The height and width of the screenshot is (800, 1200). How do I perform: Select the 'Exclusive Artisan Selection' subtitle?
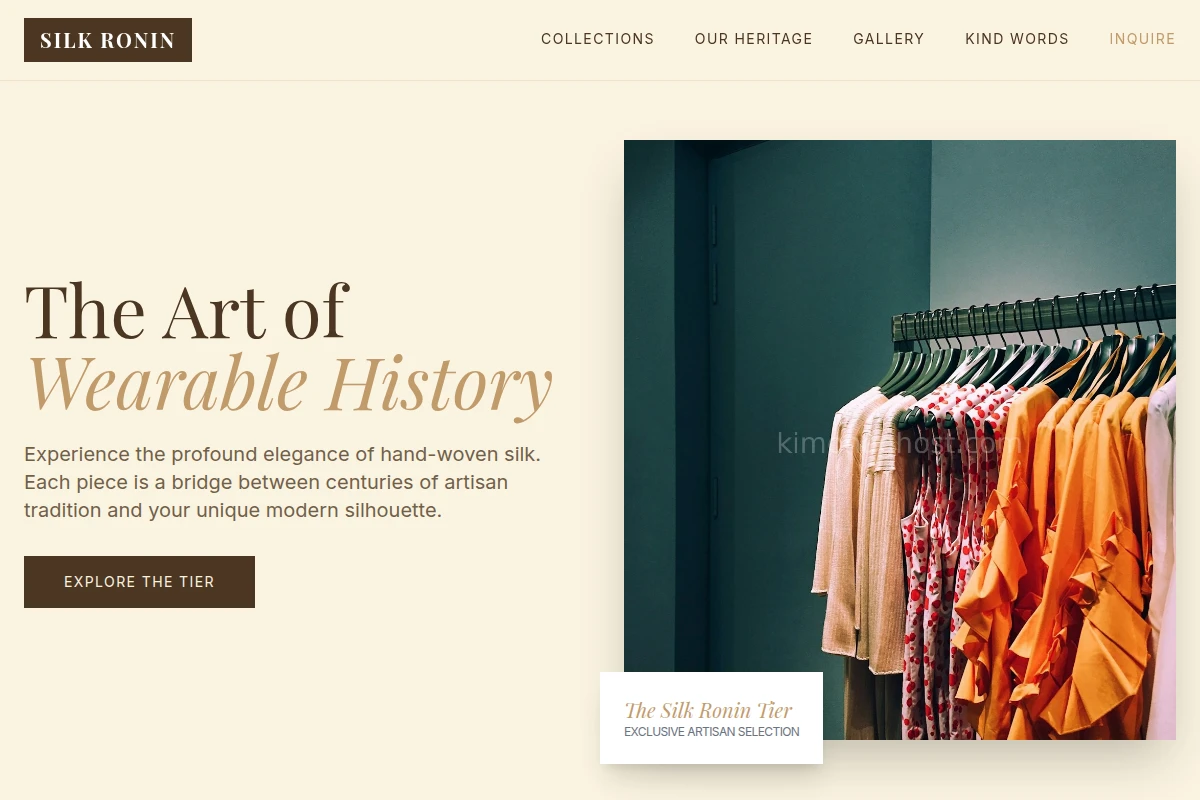[x=711, y=732]
